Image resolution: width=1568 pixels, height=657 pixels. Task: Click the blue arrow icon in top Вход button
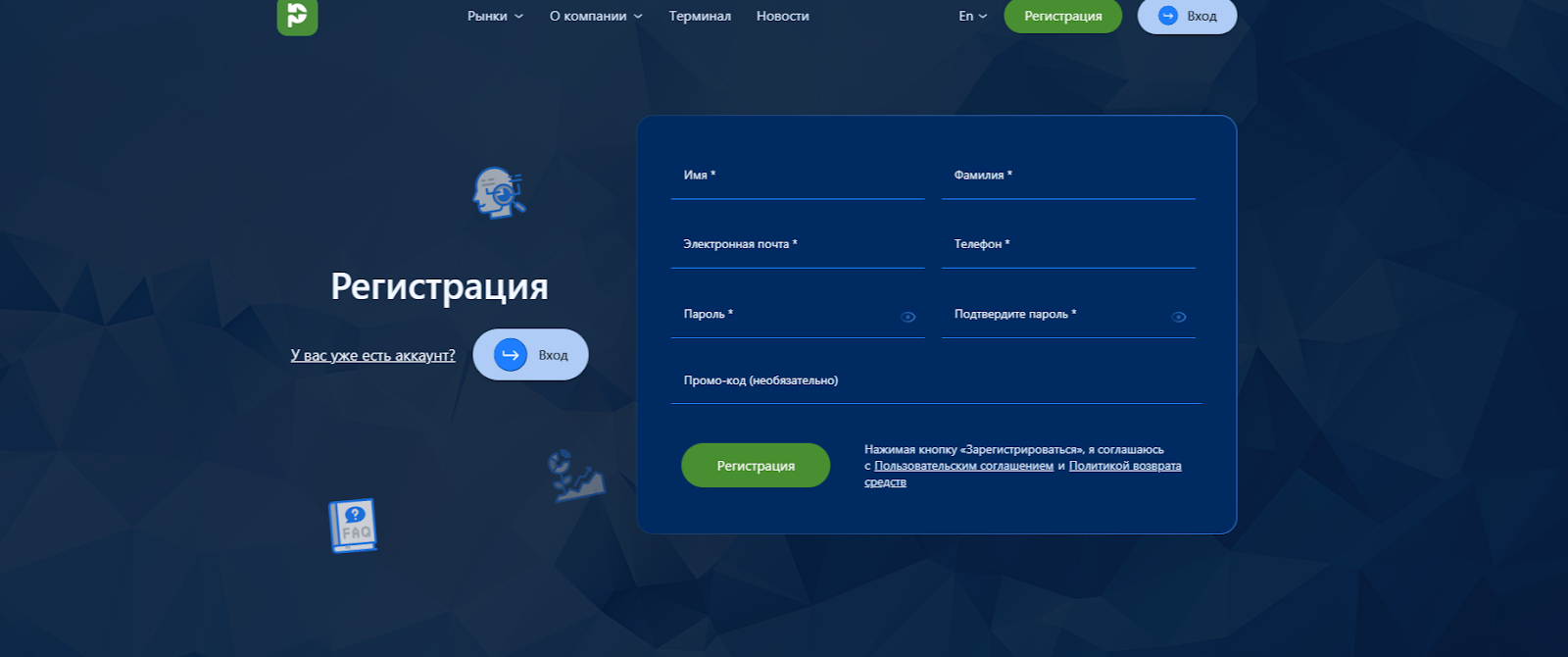click(x=1168, y=16)
